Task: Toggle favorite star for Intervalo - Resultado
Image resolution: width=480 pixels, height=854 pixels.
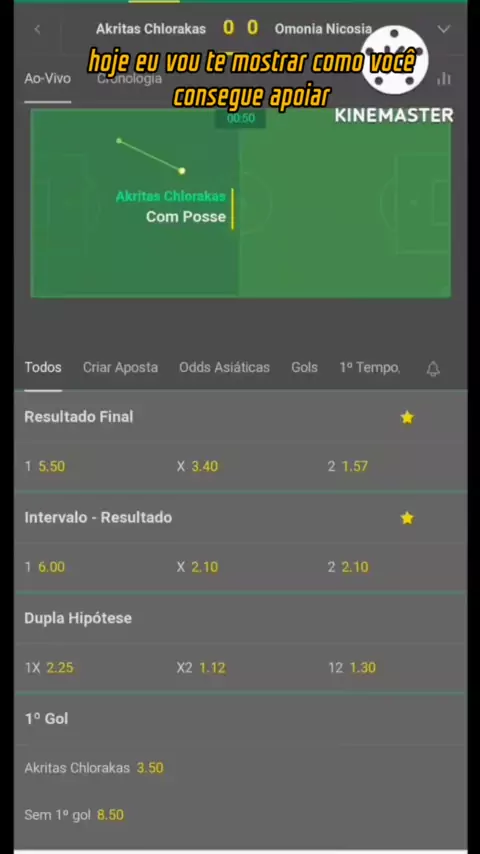Action: click(407, 518)
